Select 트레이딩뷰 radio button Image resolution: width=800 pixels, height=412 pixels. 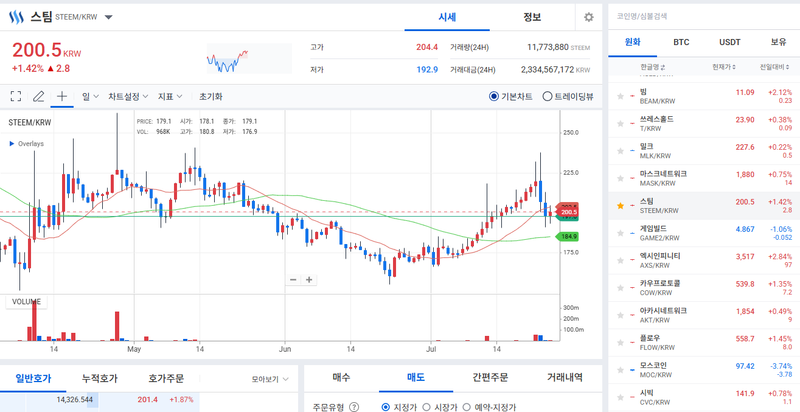547,96
